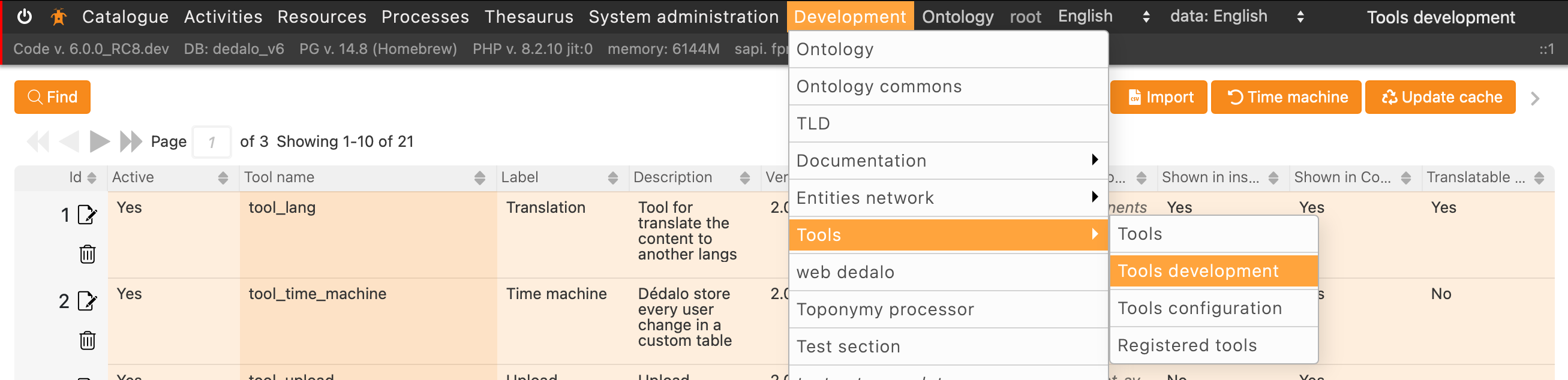Open the application language dropdown English
1568x380 pixels.
pos(1104,16)
